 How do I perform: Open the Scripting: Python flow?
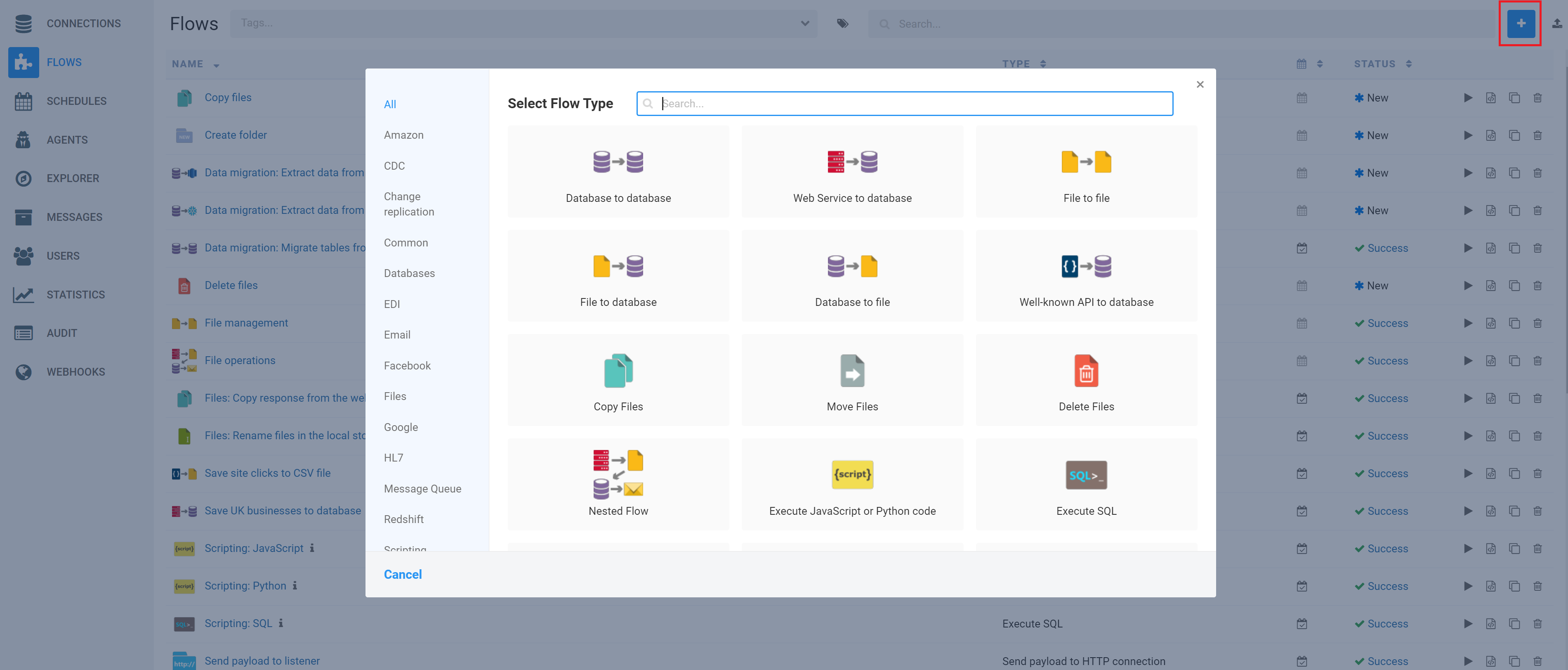point(245,586)
